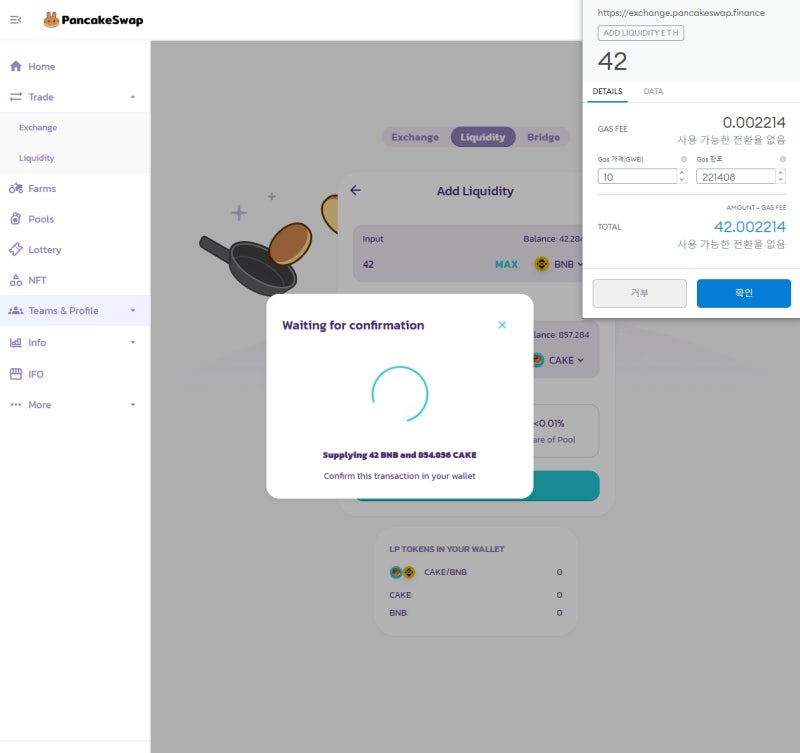The height and width of the screenshot is (753, 800).
Task: Click the Balance 42.28 BNB text
Action: [553, 239]
